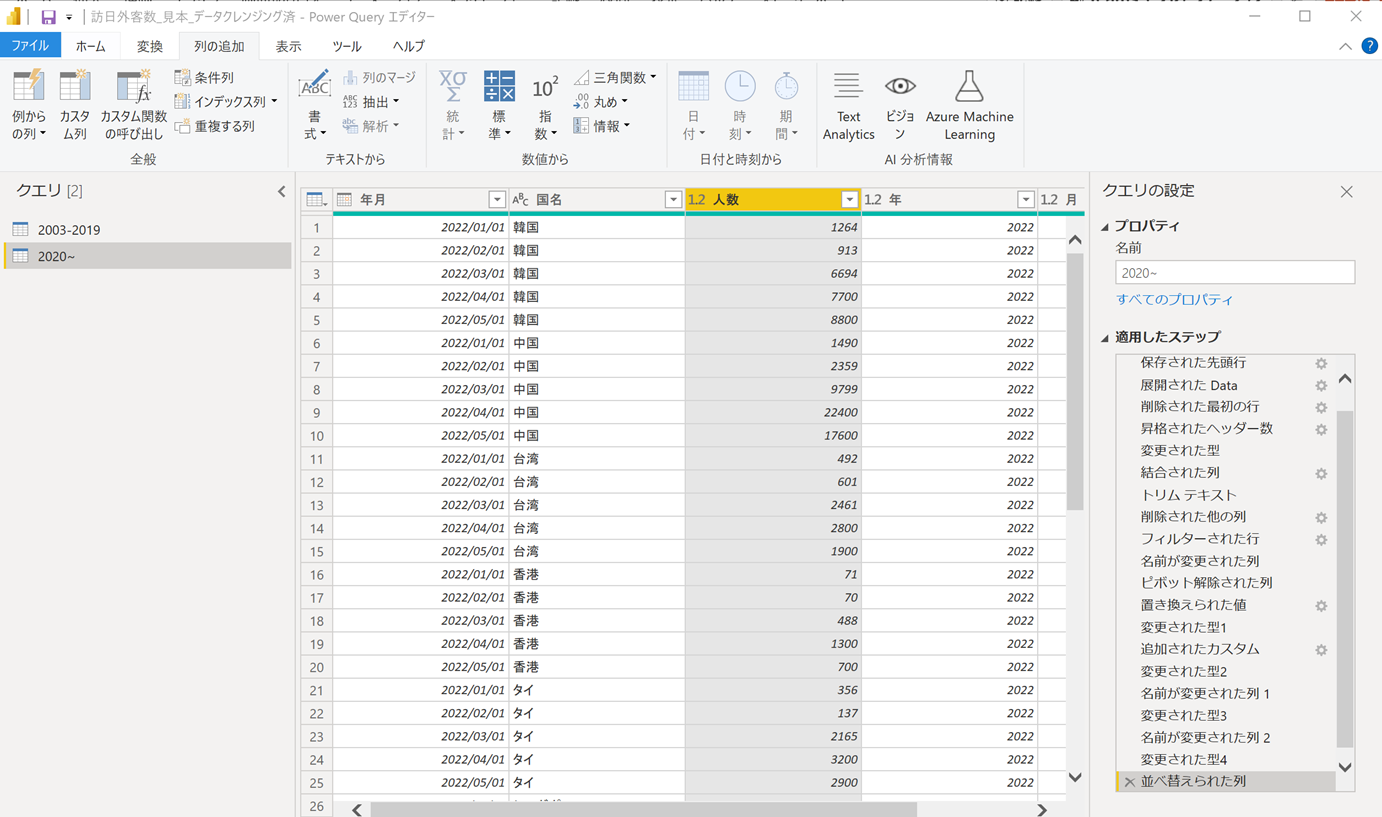Open the Format (書式) text menu
This screenshot has width=1382, height=817.
click(314, 105)
